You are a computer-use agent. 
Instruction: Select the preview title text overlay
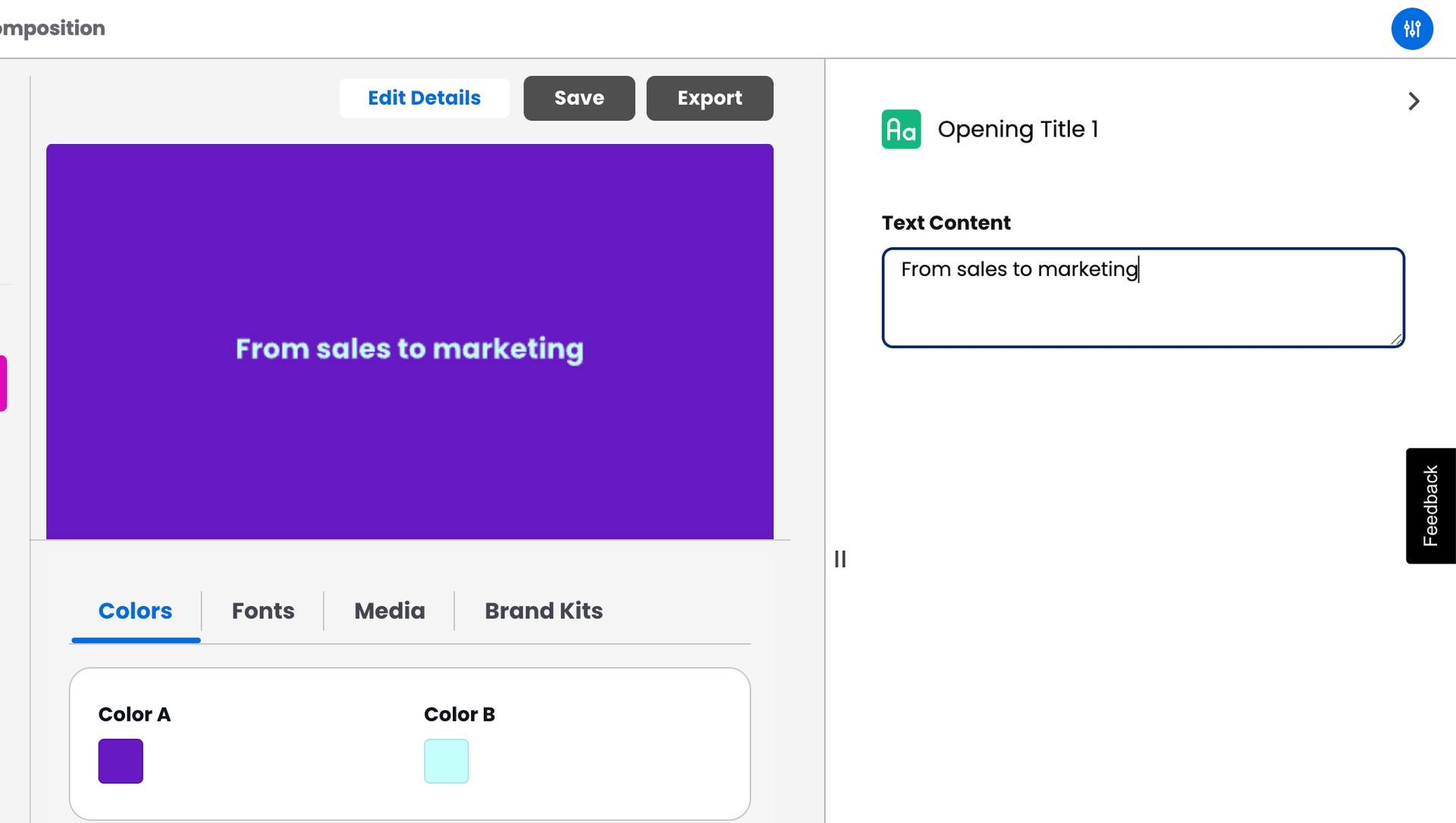tap(409, 349)
